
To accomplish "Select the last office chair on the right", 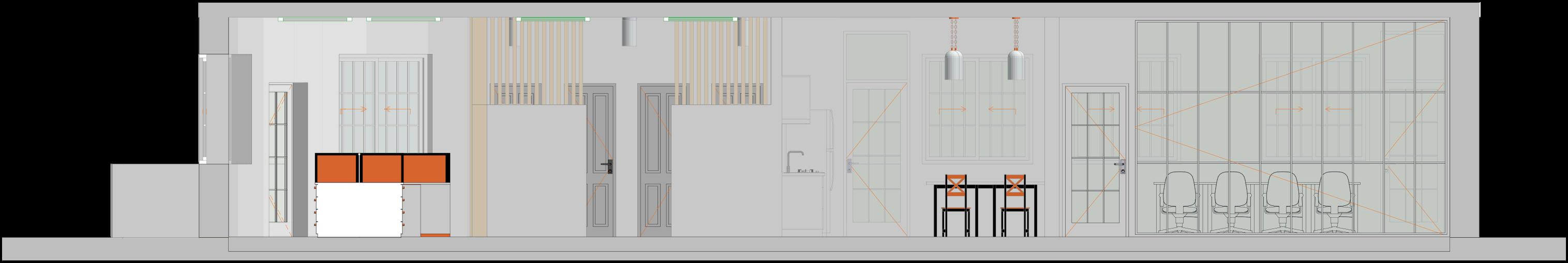I will (x=1335, y=202).
